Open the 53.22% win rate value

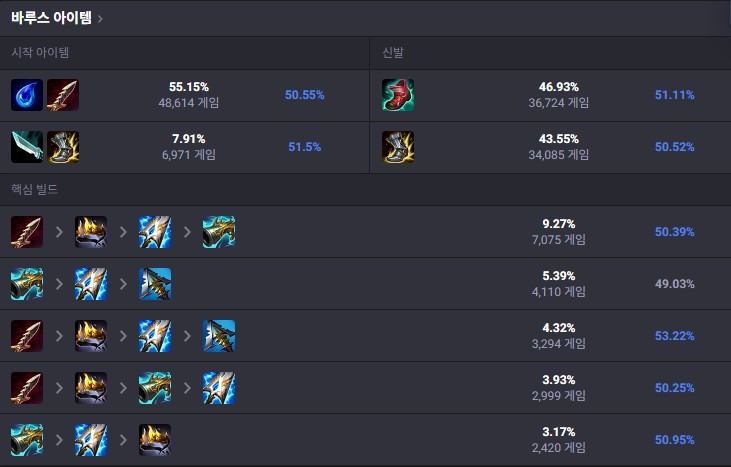[675, 336]
